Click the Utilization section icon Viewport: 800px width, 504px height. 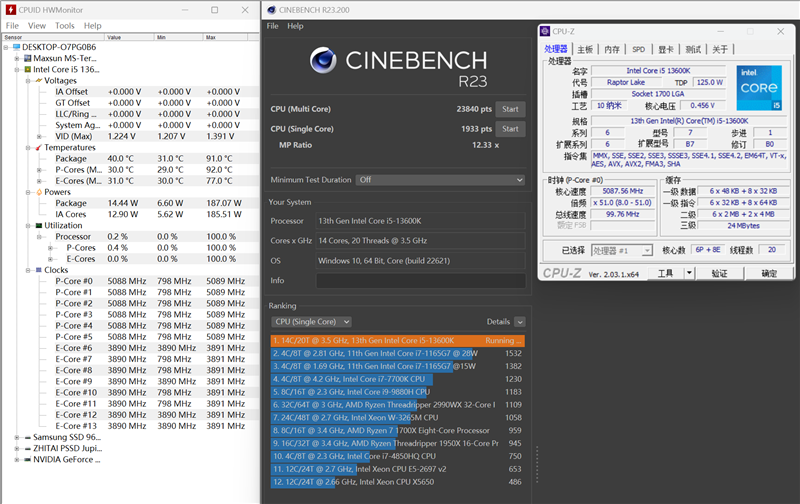pos(39,225)
